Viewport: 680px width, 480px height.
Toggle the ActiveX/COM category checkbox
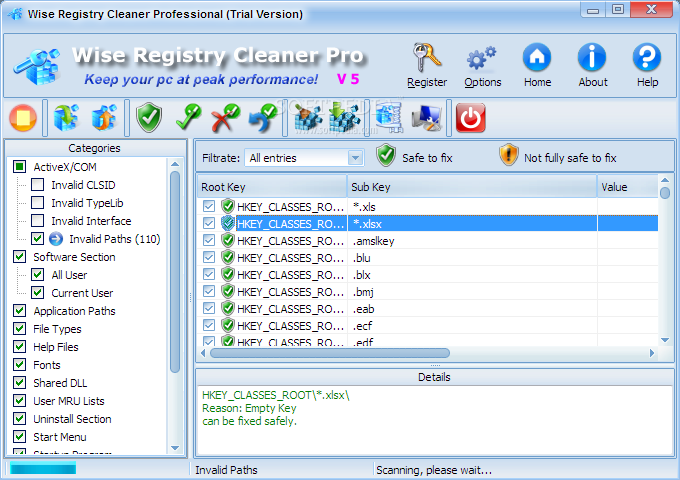tap(20, 167)
